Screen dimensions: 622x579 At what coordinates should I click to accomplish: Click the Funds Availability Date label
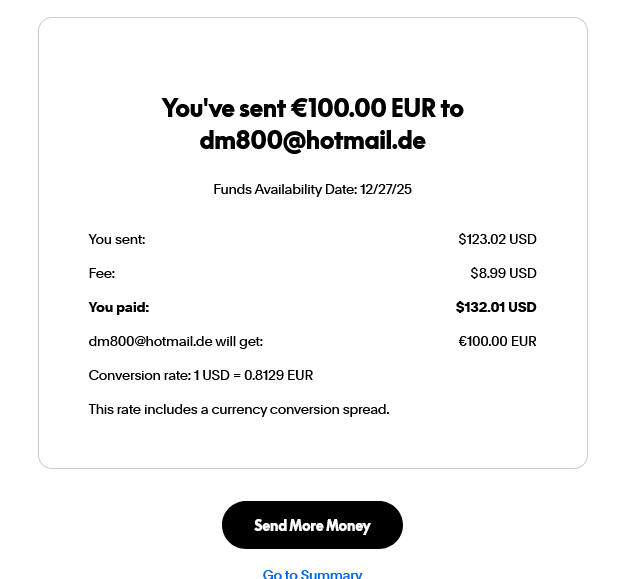pos(286,189)
